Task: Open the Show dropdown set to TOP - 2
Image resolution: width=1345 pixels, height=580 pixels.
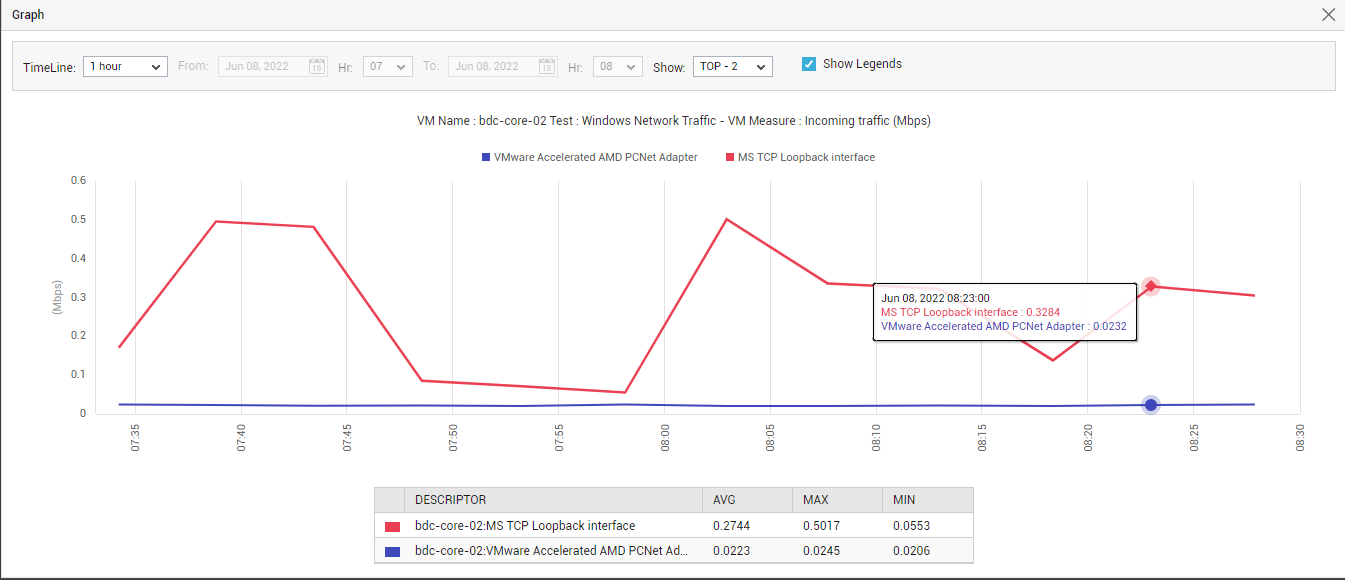Action: [733, 66]
